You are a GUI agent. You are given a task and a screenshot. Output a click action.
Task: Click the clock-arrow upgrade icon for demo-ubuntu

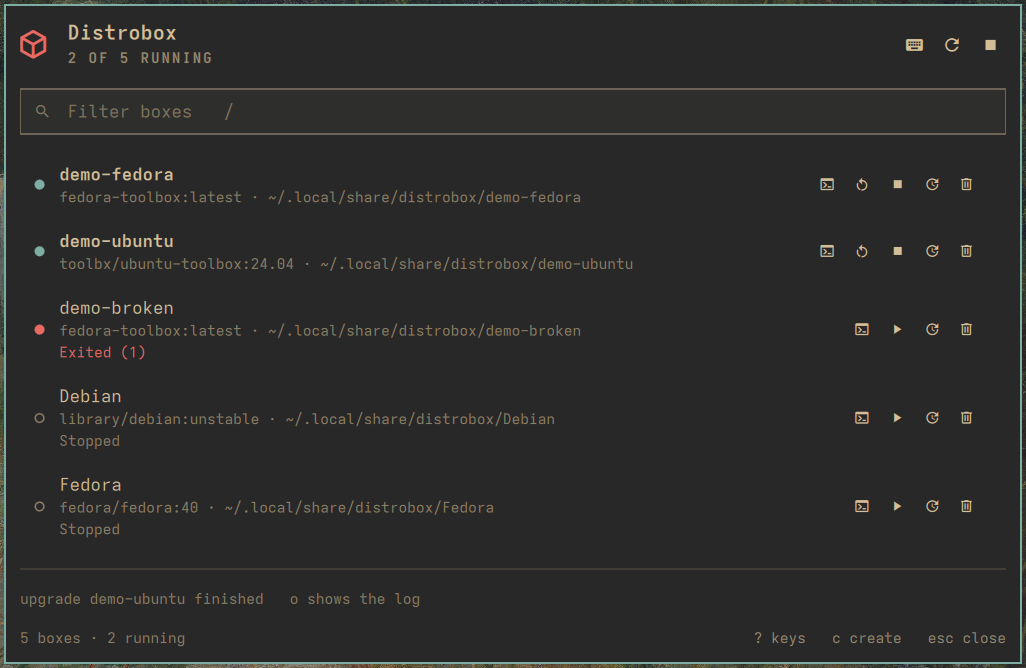[932, 251]
